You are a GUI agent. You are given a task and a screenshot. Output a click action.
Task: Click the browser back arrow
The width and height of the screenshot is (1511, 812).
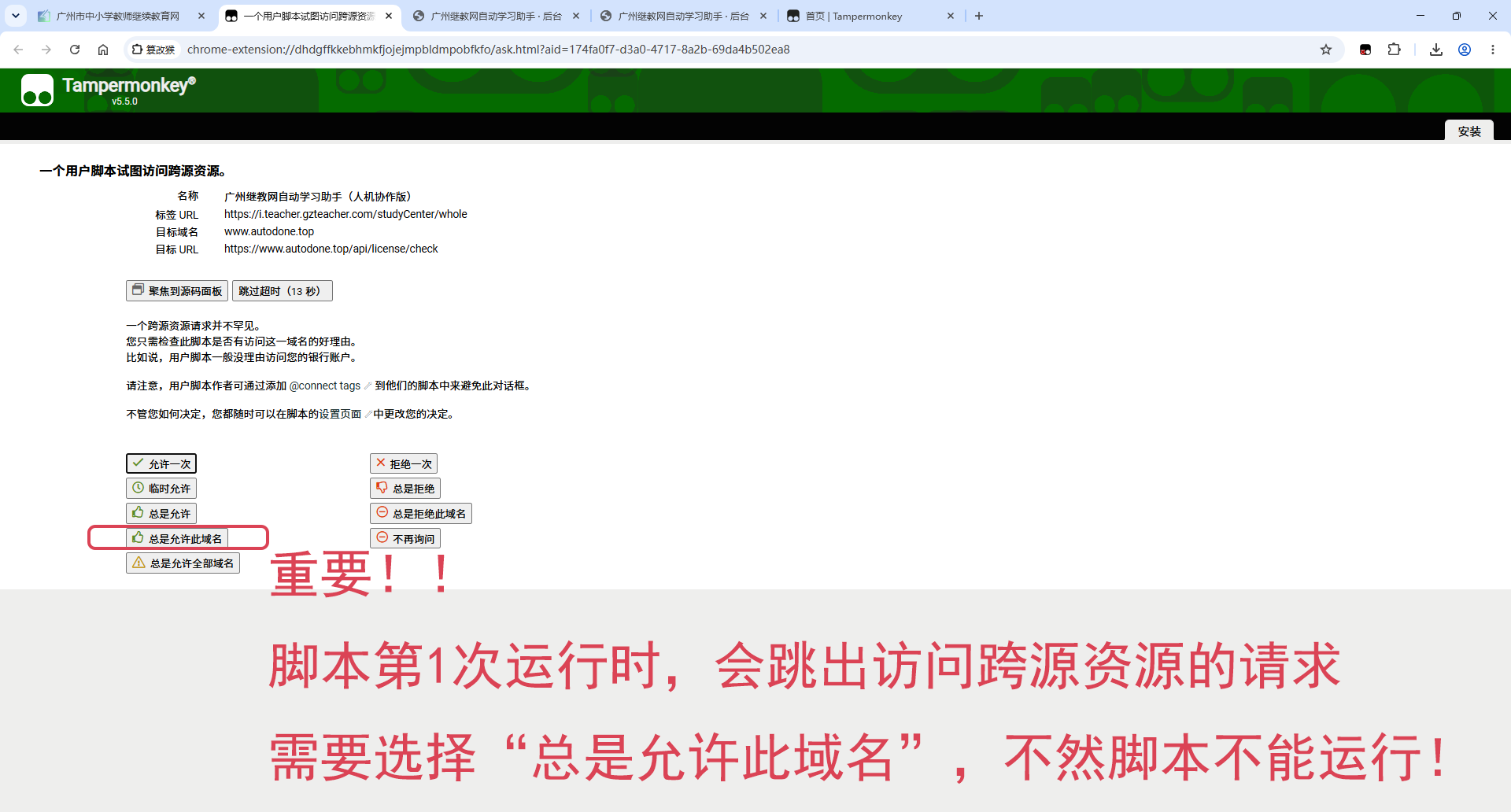(x=18, y=50)
